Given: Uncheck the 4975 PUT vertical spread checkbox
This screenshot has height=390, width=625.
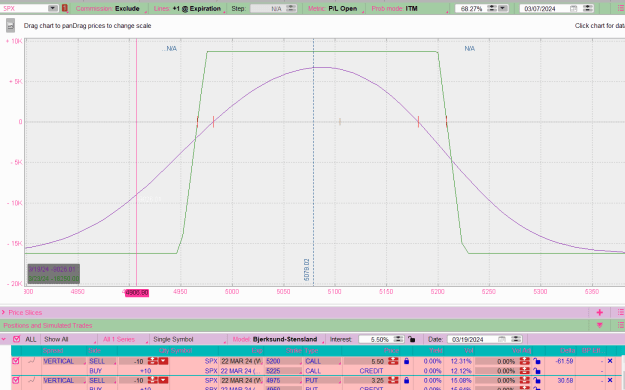Looking at the screenshot, I should pyautogui.click(x=16, y=380).
